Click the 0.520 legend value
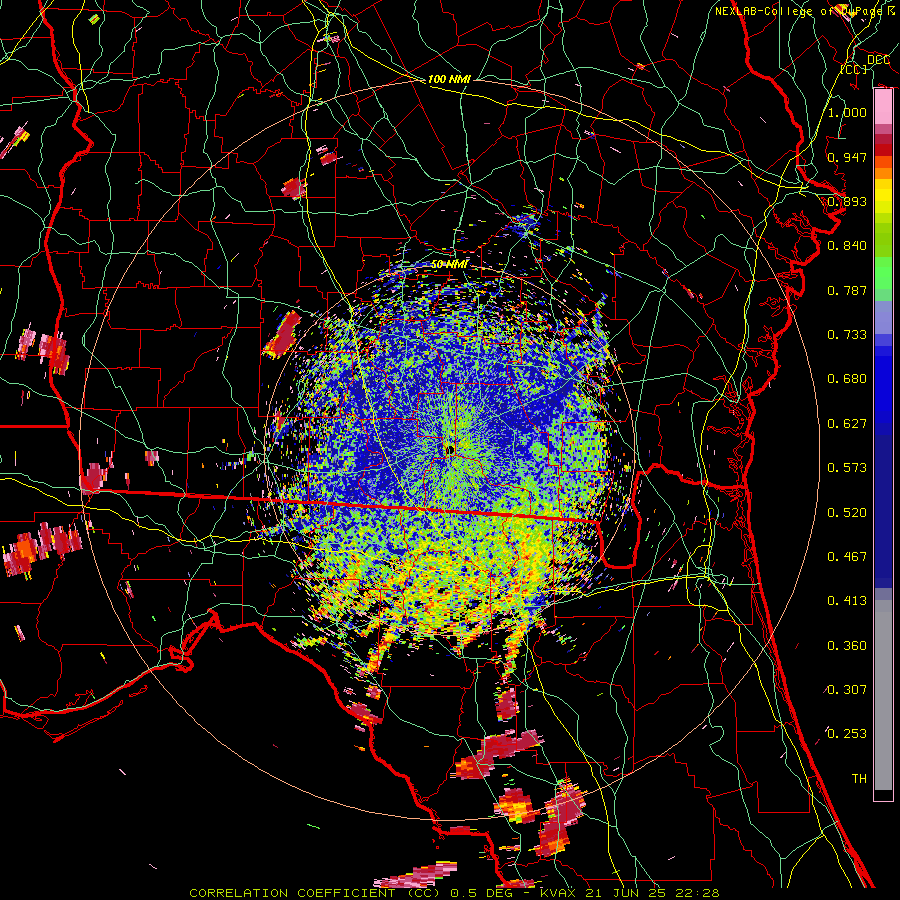The width and height of the screenshot is (900, 900). [847, 513]
